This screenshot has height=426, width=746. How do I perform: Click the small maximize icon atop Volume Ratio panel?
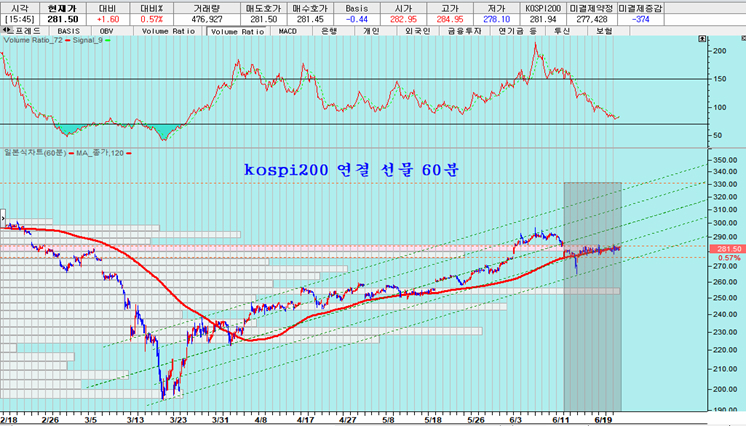click(702, 39)
